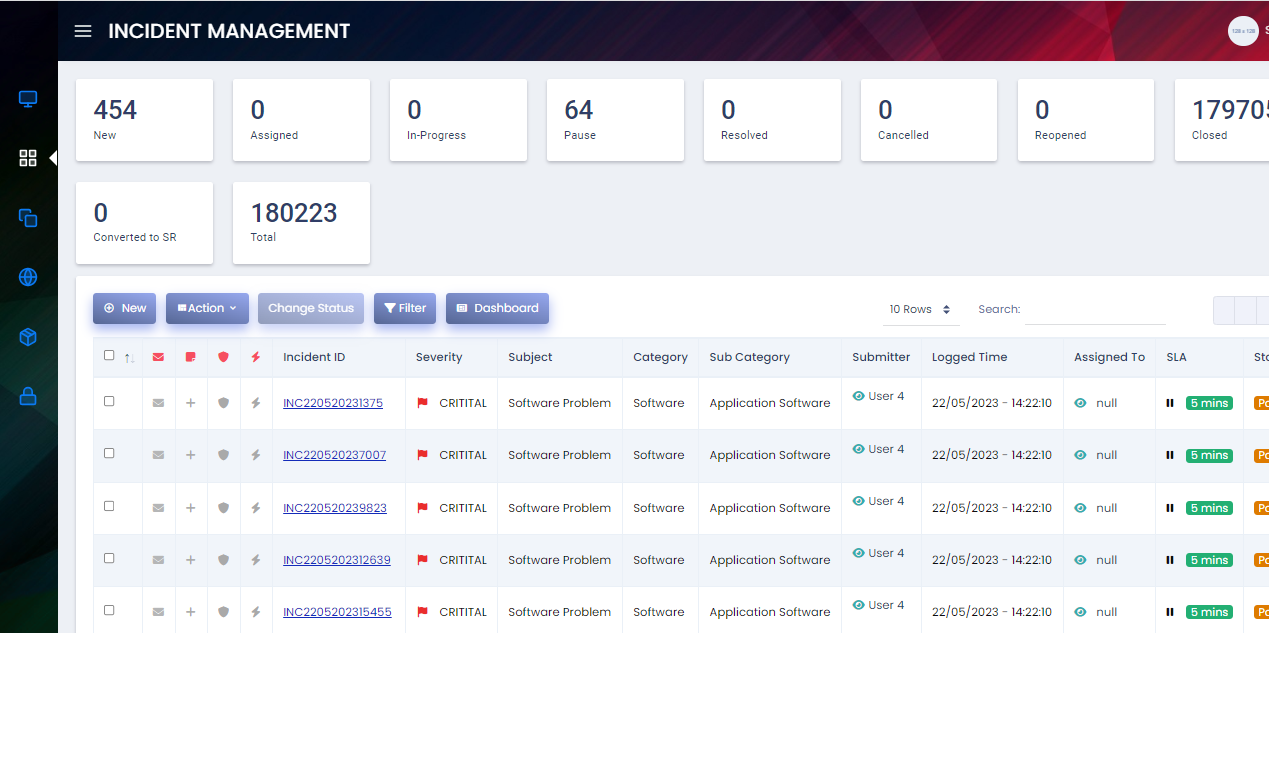Viewport: 1270px width, 760px height.
Task: Click the 5 mins SLA badge in INC220520231375 row
Action: click(1209, 403)
